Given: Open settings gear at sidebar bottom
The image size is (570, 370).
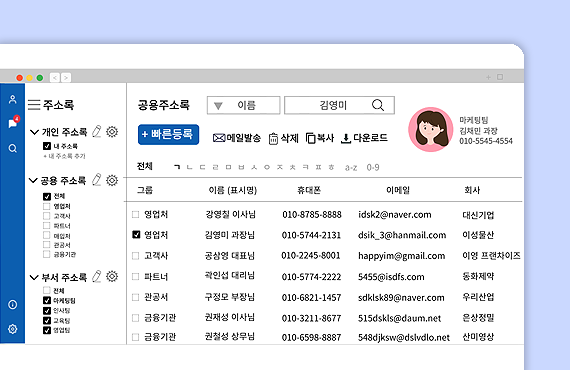Looking at the screenshot, I should pyautogui.click(x=13, y=329).
